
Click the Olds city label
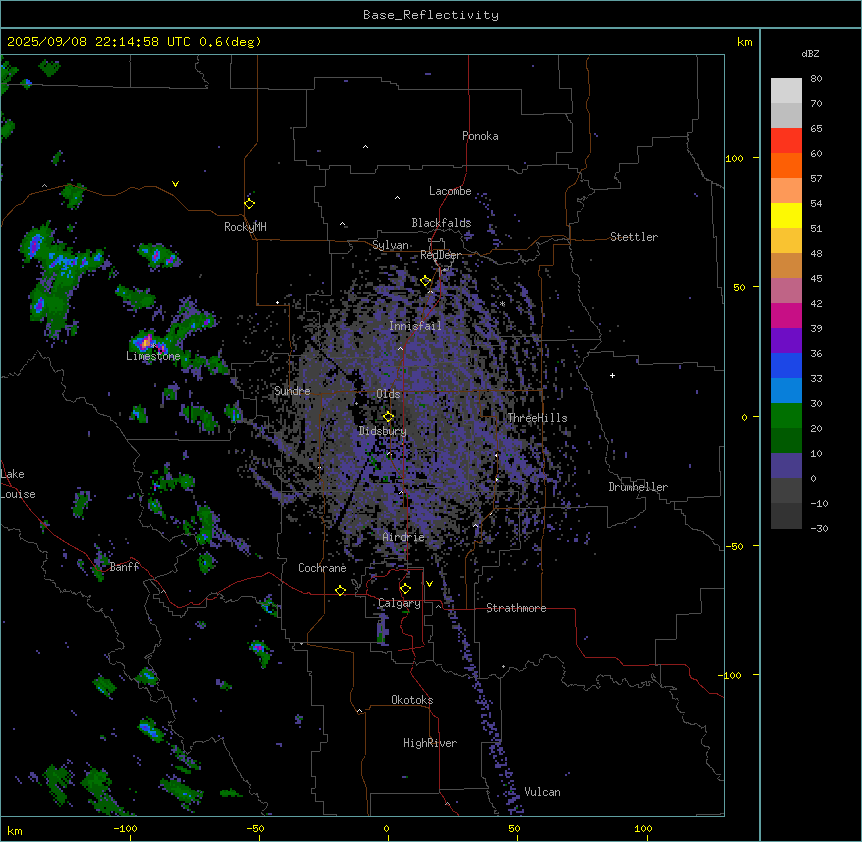[x=388, y=394]
